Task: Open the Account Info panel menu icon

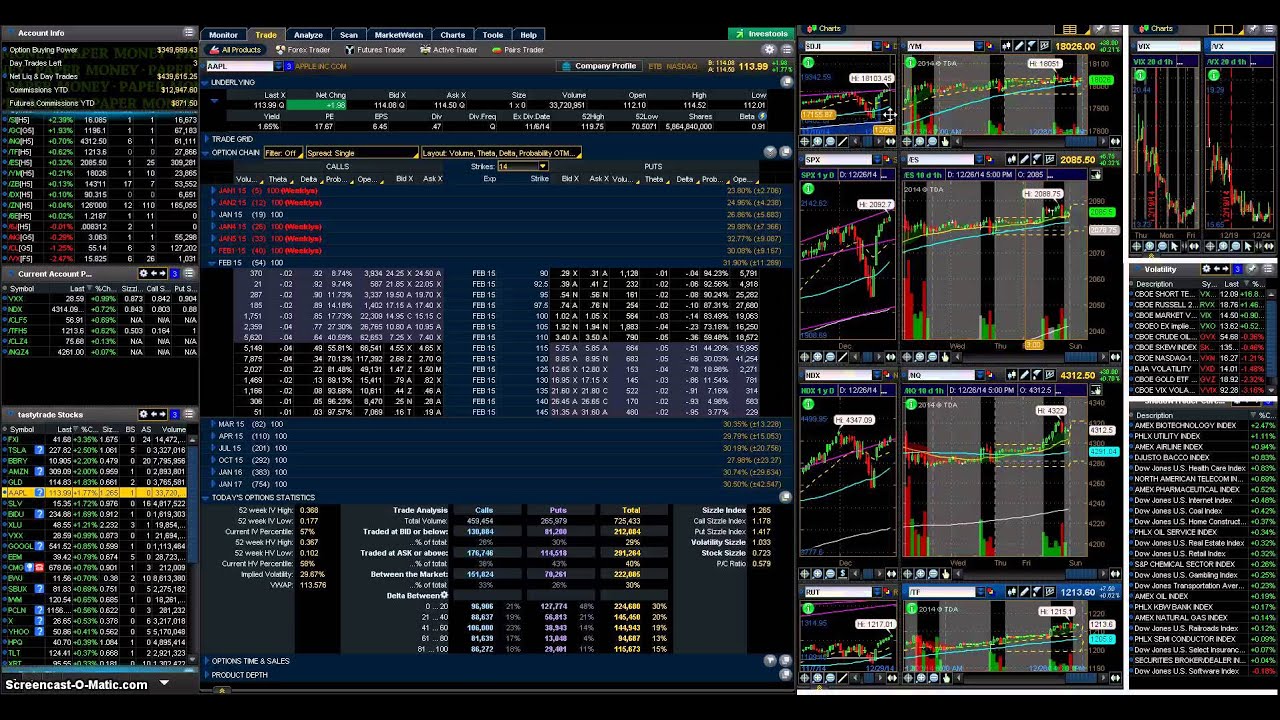Action: [190, 33]
